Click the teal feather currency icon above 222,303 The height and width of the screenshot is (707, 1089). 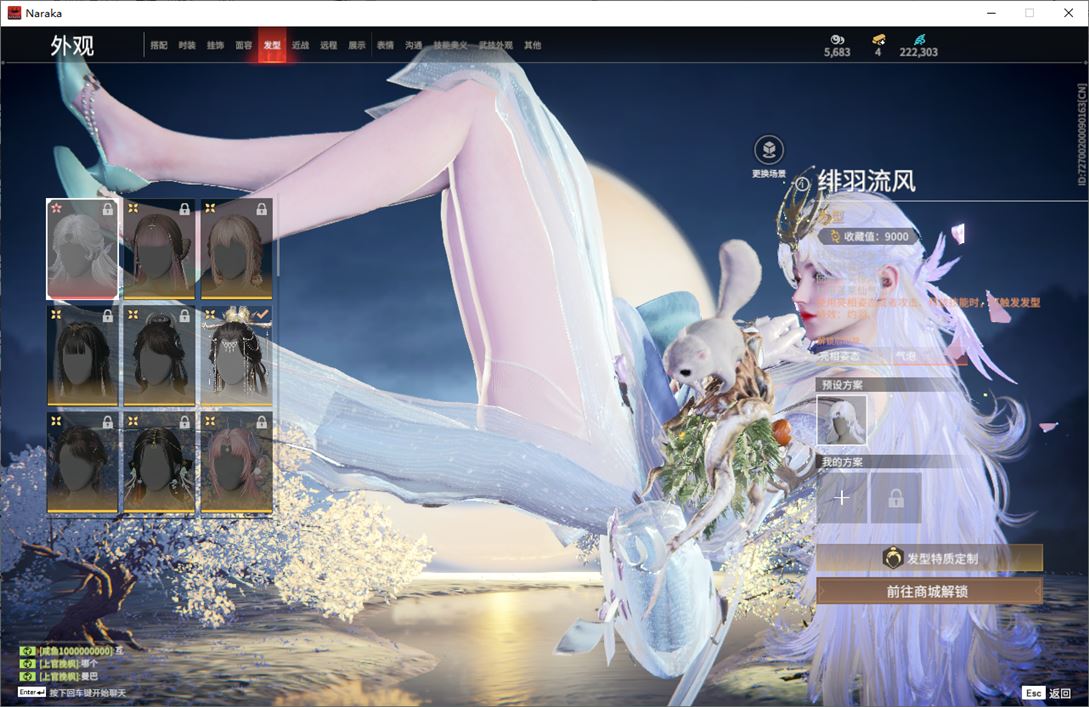pos(920,40)
